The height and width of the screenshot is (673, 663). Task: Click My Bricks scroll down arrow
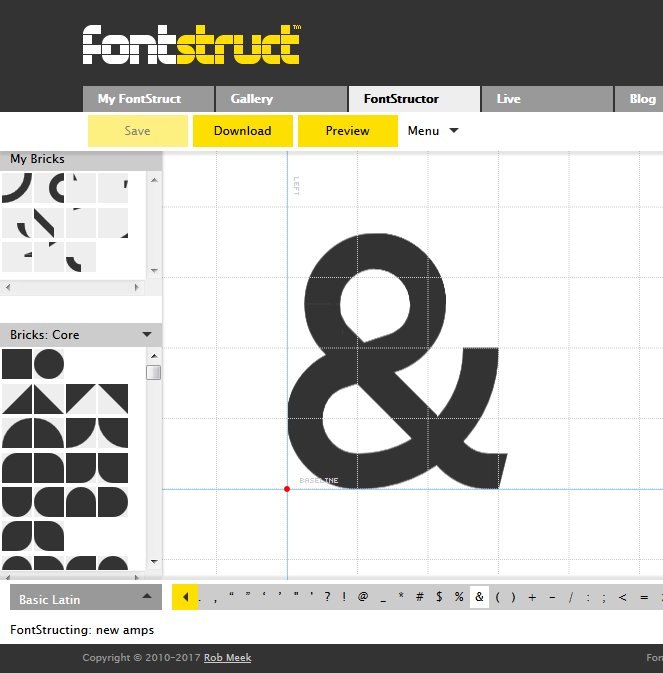click(154, 270)
